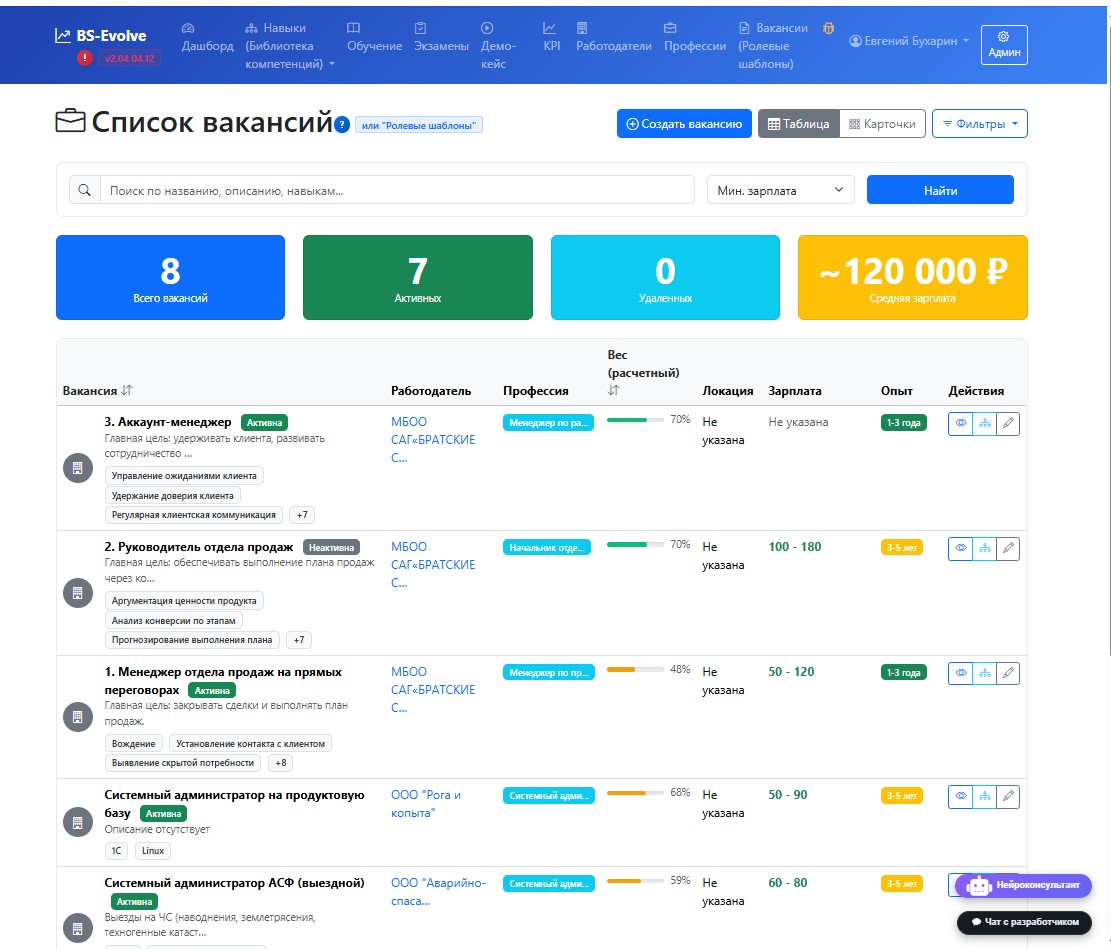The image size is (1111, 949).
Task: Open the Мин. зарплата dropdown
Action: click(780, 190)
